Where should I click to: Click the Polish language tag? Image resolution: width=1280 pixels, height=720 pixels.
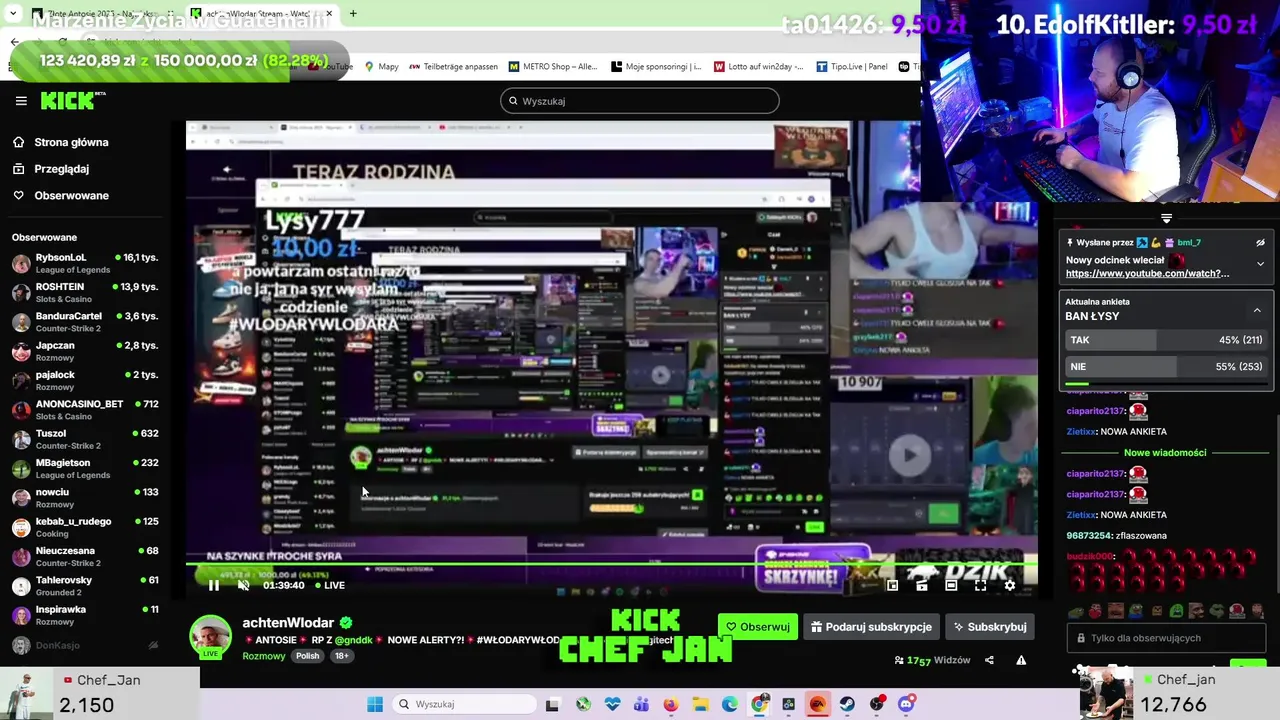[x=307, y=656]
